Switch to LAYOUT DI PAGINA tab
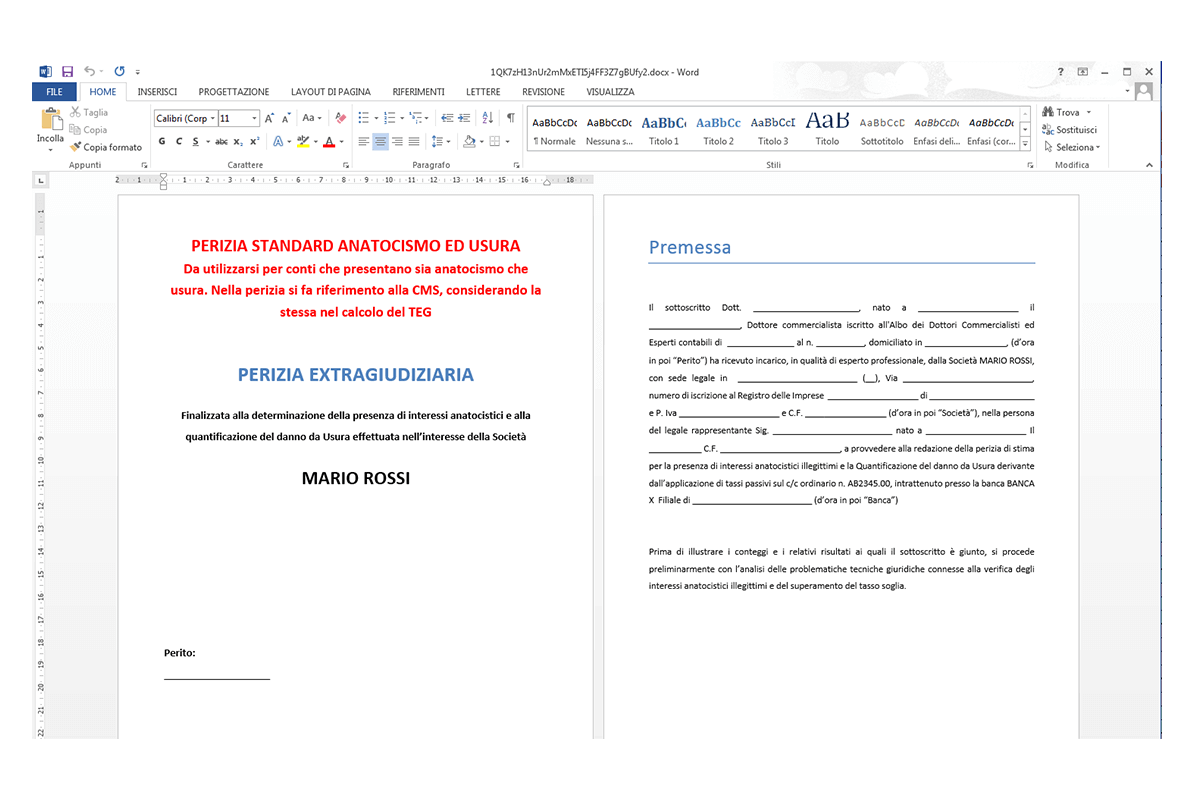 tap(330, 92)
